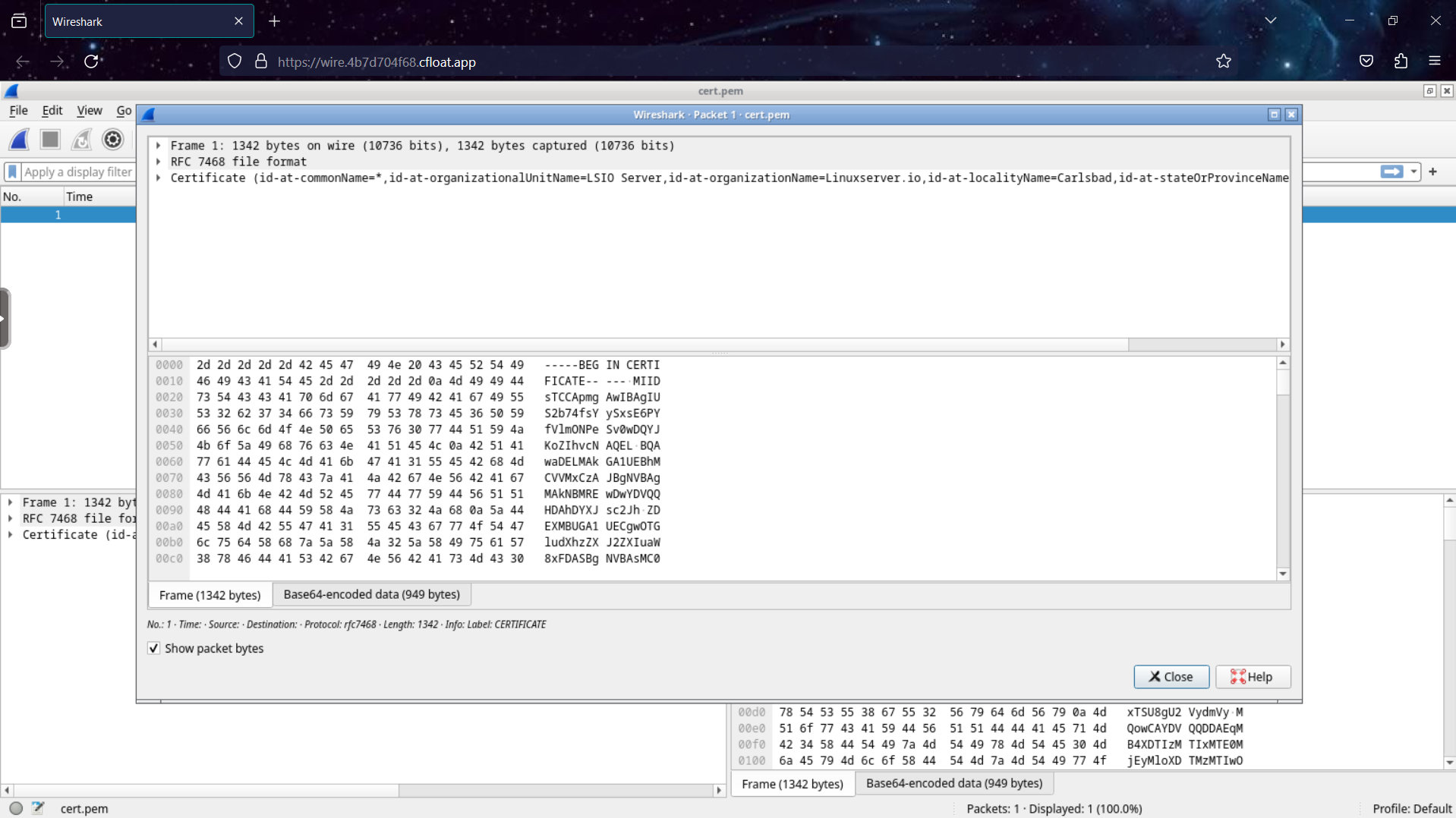Open the recent tabs list icon
Screen dimensions: 1456x818
pos(19,21)
